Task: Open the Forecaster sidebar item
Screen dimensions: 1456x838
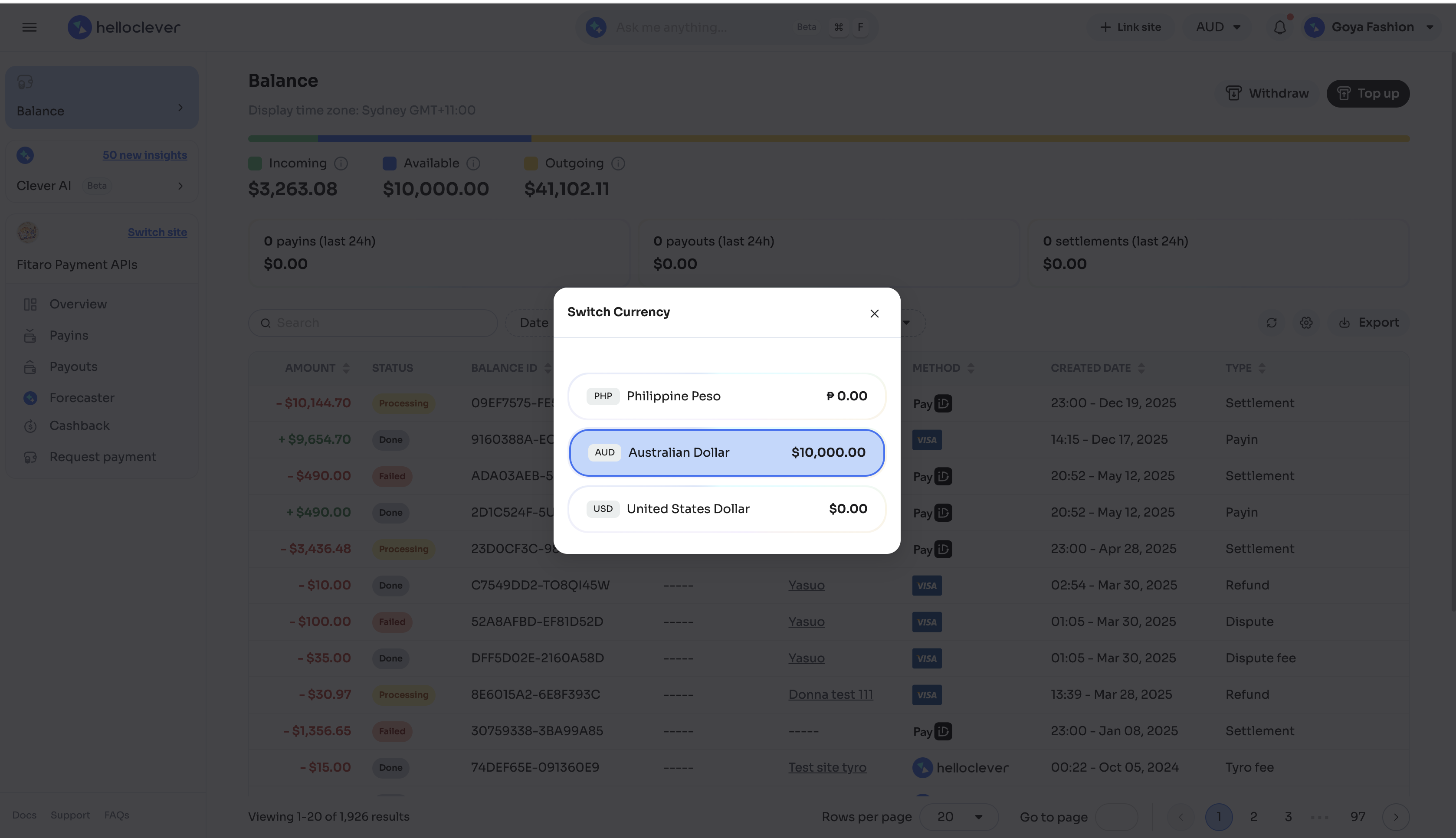Action: (82, 398)
